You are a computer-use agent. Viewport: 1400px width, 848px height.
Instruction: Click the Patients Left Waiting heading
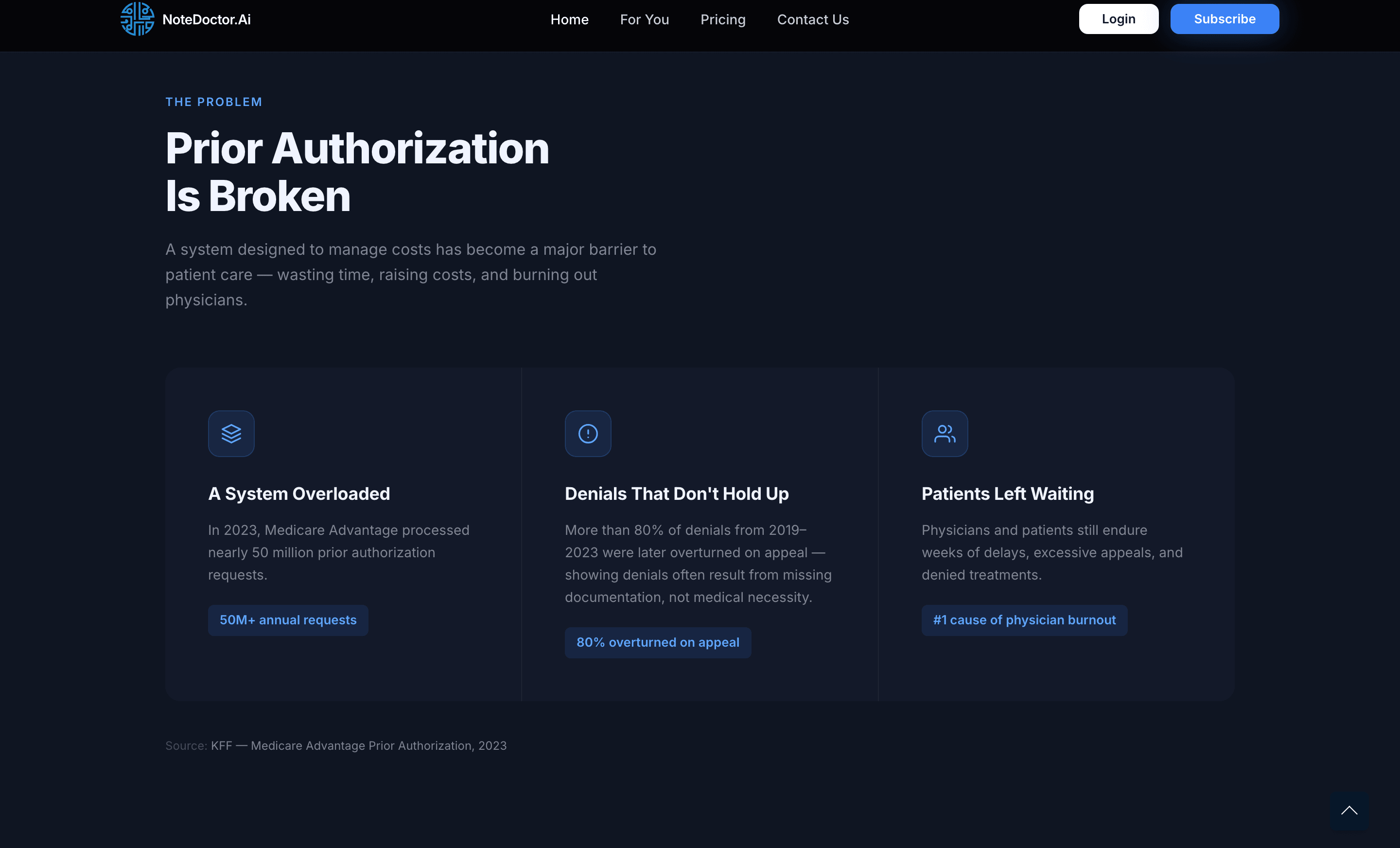(x=1007, y=494)
